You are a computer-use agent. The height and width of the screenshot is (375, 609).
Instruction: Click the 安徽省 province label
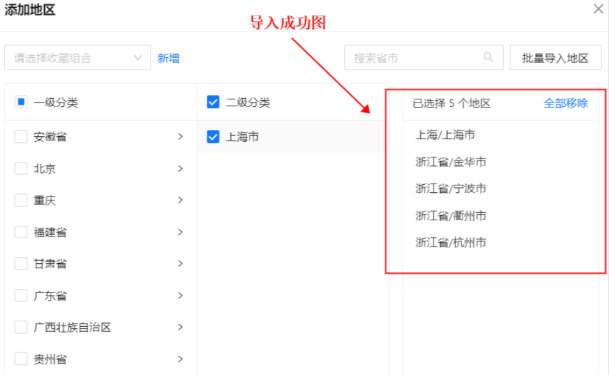click(x=50, y=137)
